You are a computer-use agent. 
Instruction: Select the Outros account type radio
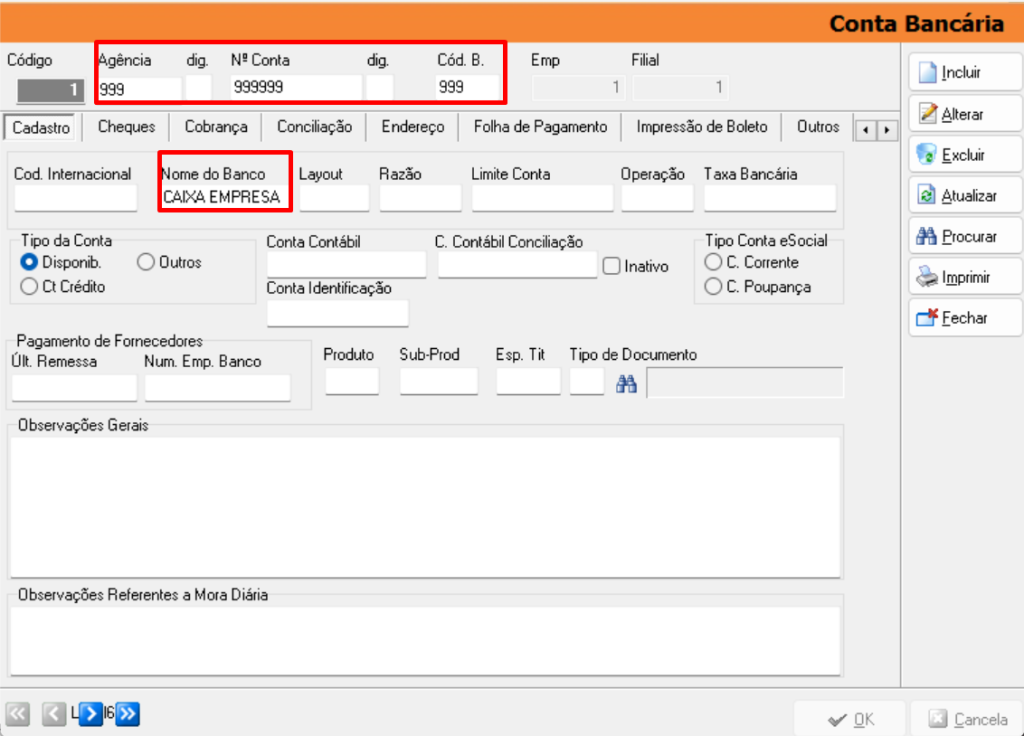(x=146, y=262)
